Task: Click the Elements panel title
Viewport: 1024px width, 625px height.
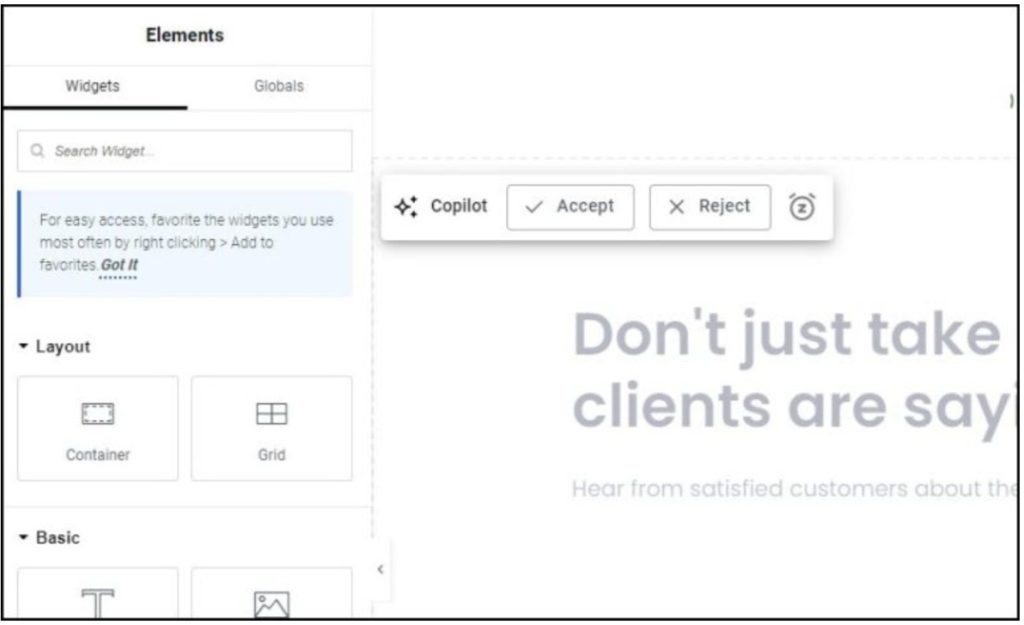Action: pyautogui.click(x=185, y=35)
